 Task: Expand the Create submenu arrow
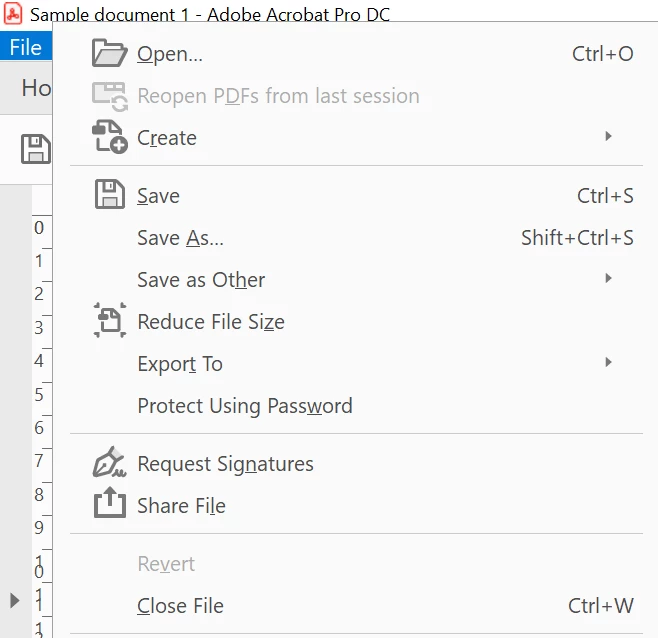[608, 137]
